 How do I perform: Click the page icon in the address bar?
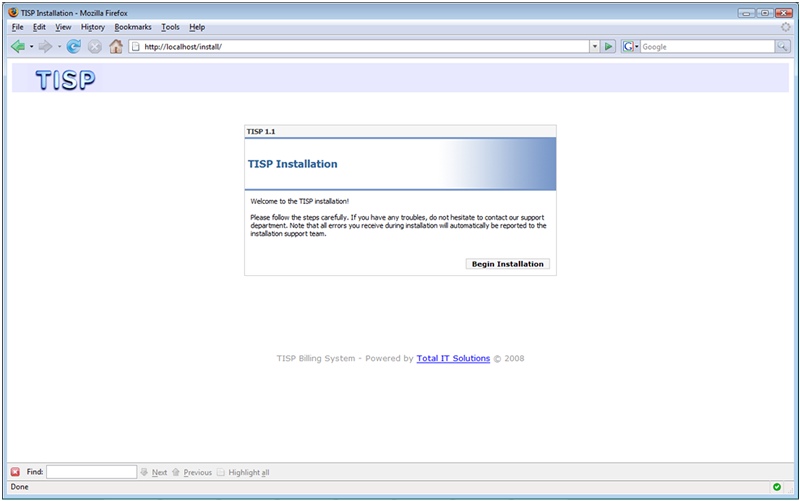(x=135, y=46)
